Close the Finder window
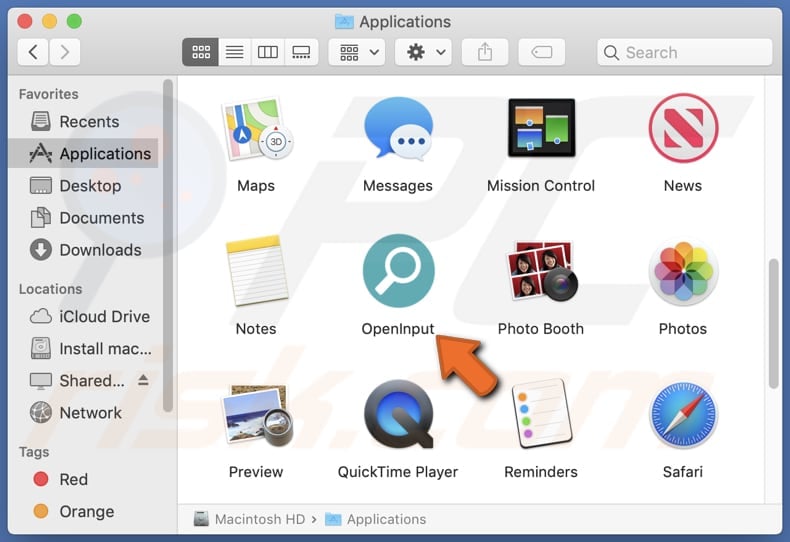This screenshot has width=790, height=542. click(25, 21)
